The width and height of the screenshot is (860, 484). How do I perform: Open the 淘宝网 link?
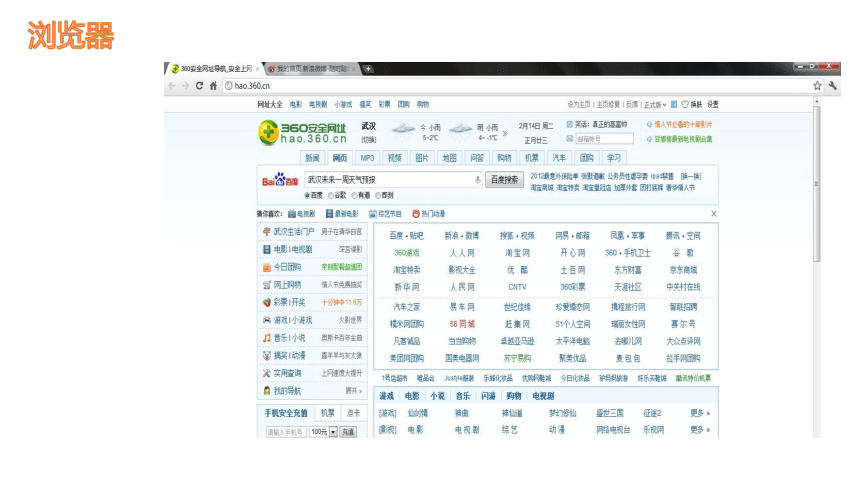[x=517, y=253]
